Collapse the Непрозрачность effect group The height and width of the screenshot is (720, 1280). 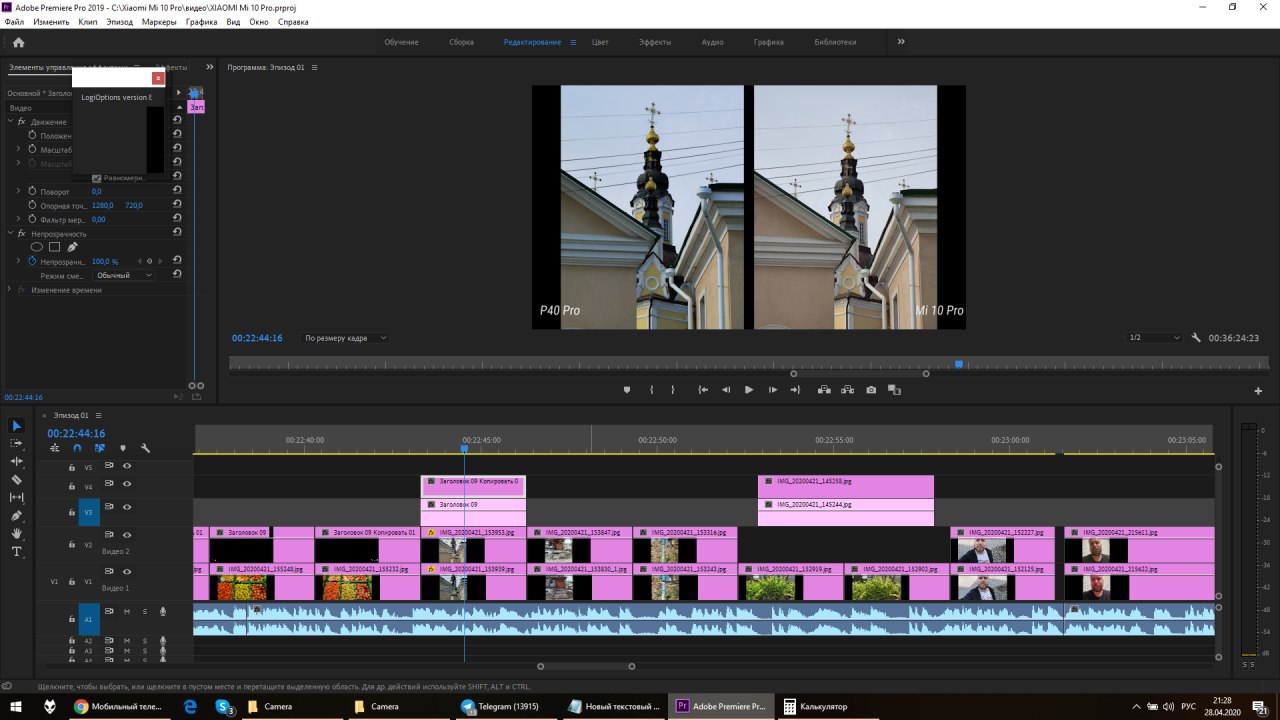point(10,233)
